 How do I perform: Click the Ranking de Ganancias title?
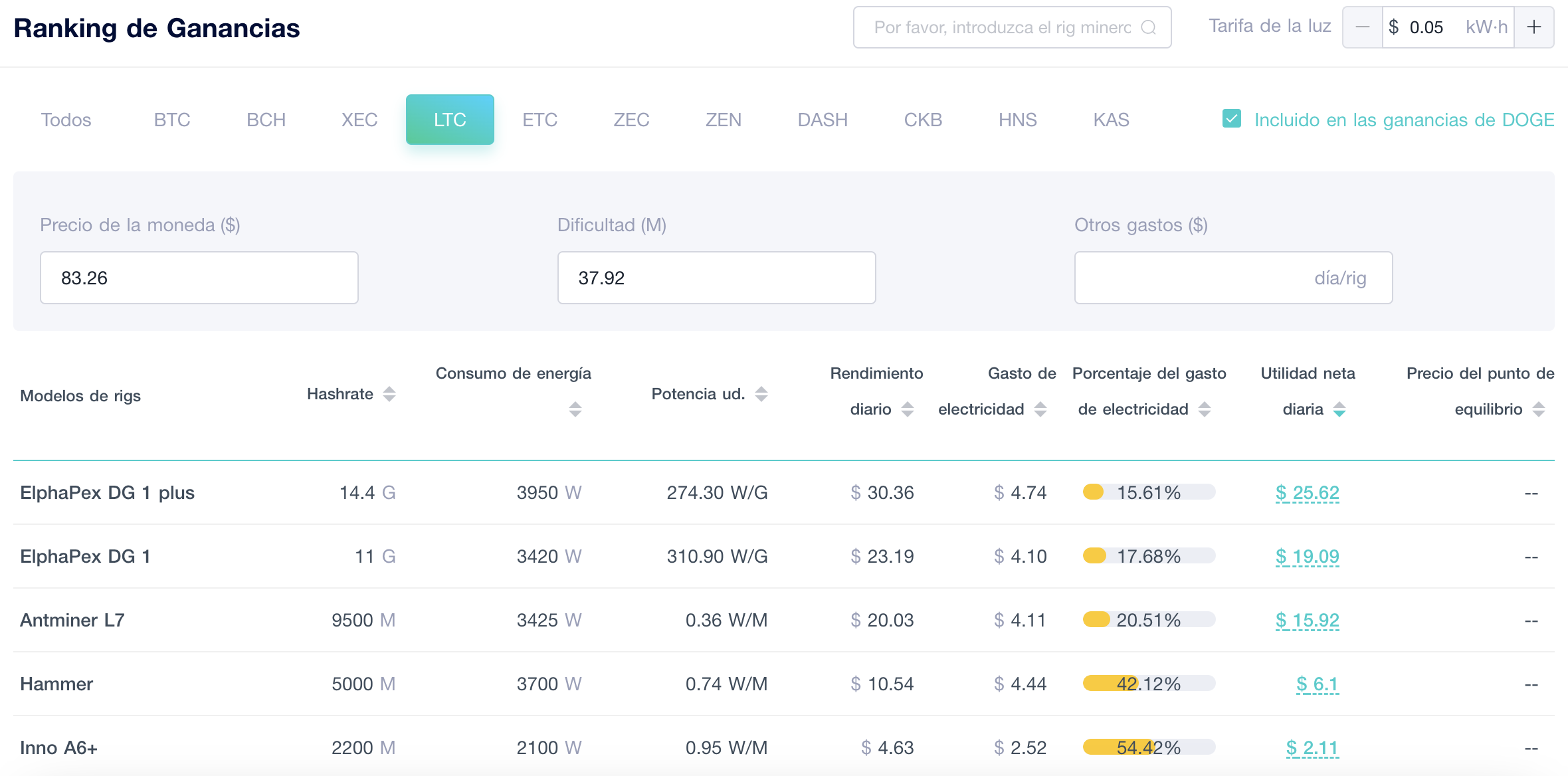pos(157,29)
